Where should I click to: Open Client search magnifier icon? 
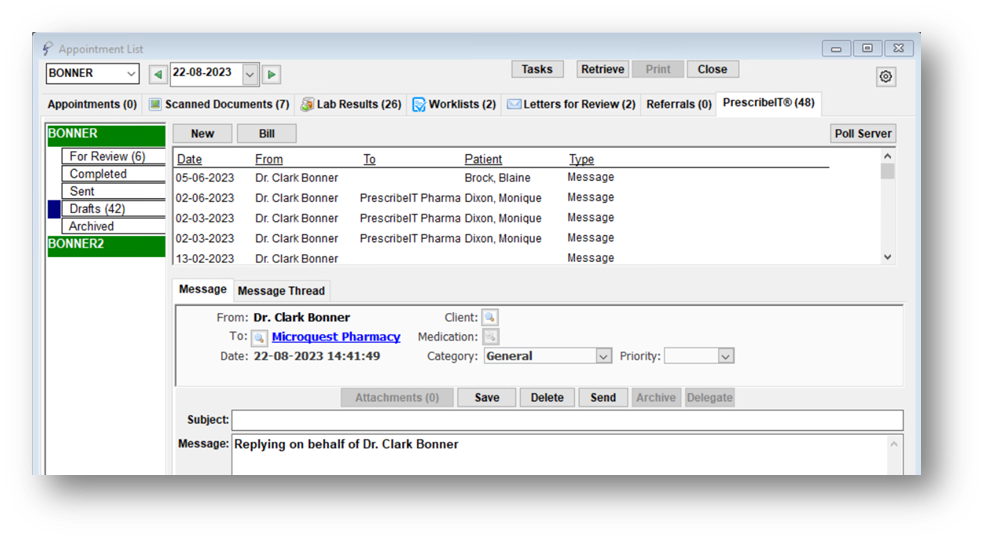tap(490, 317)
